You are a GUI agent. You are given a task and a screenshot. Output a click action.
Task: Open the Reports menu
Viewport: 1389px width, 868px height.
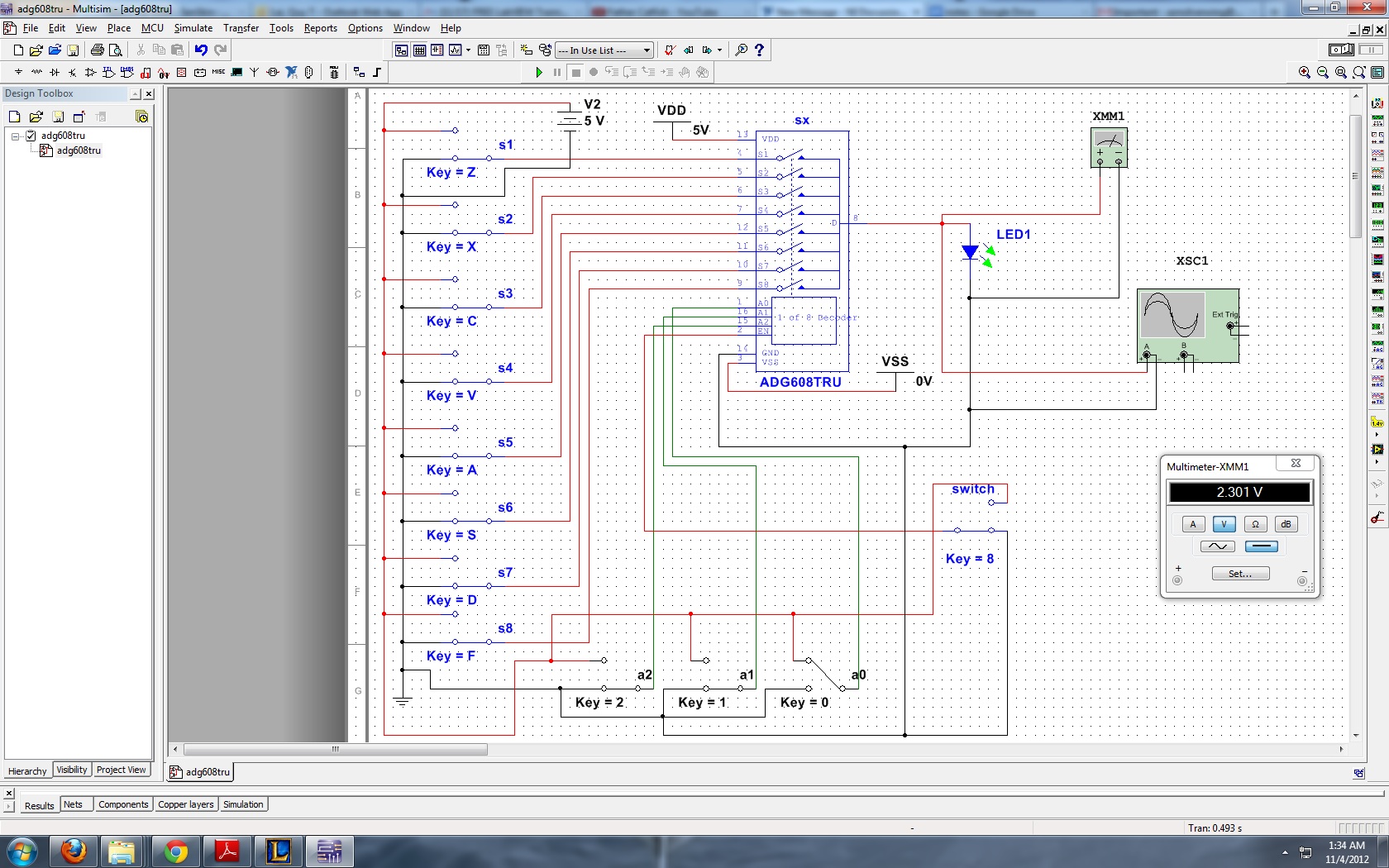pos(321,28)
